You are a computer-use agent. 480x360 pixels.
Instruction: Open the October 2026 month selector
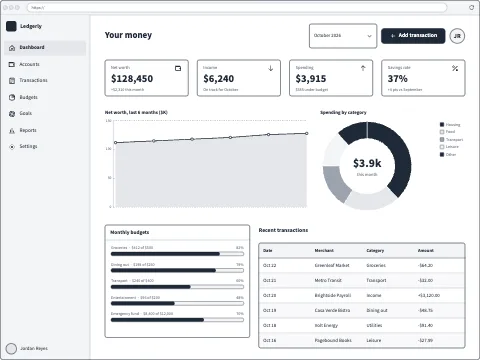[343, 36]
